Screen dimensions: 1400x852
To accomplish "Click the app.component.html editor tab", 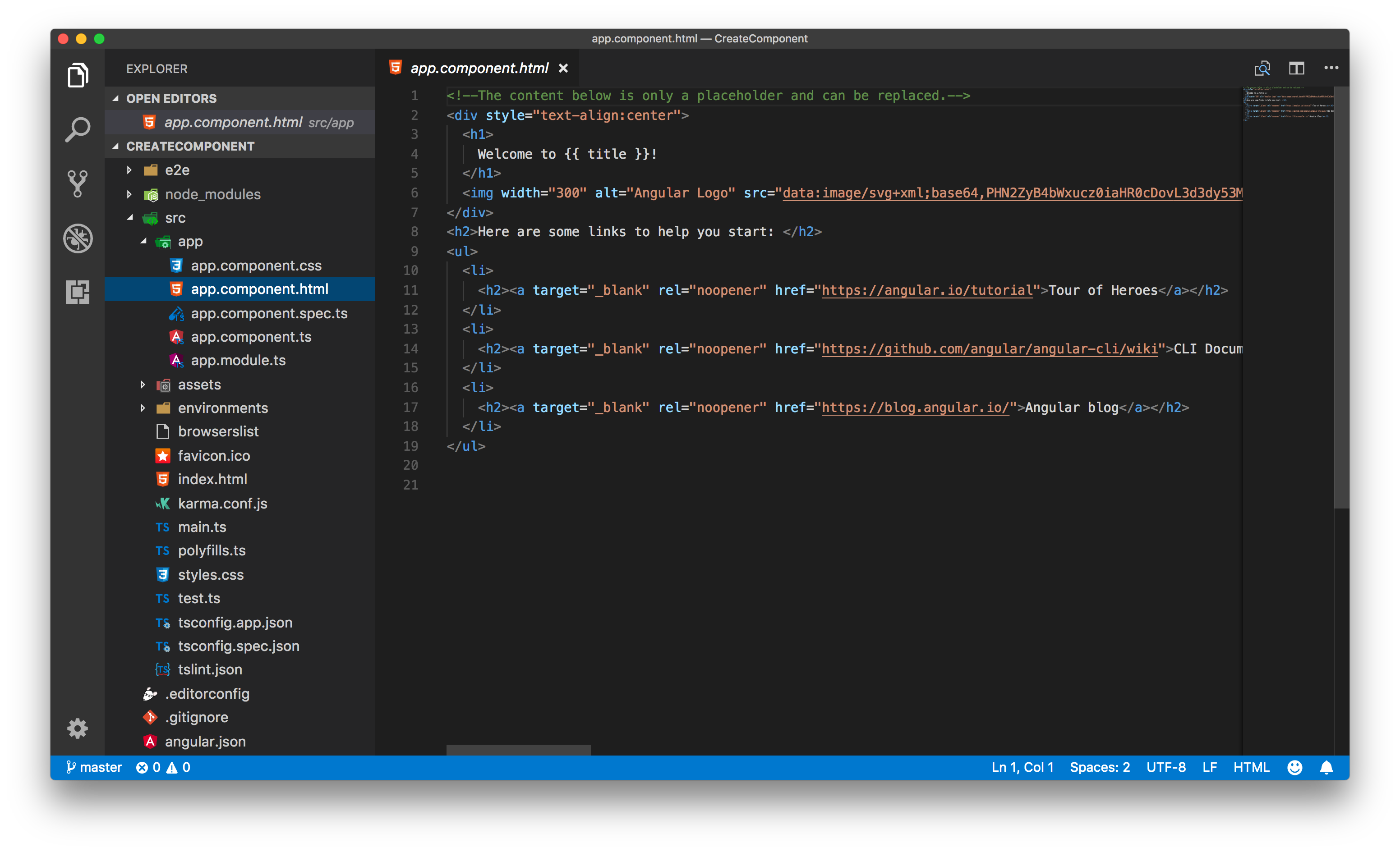I will 479,68.
